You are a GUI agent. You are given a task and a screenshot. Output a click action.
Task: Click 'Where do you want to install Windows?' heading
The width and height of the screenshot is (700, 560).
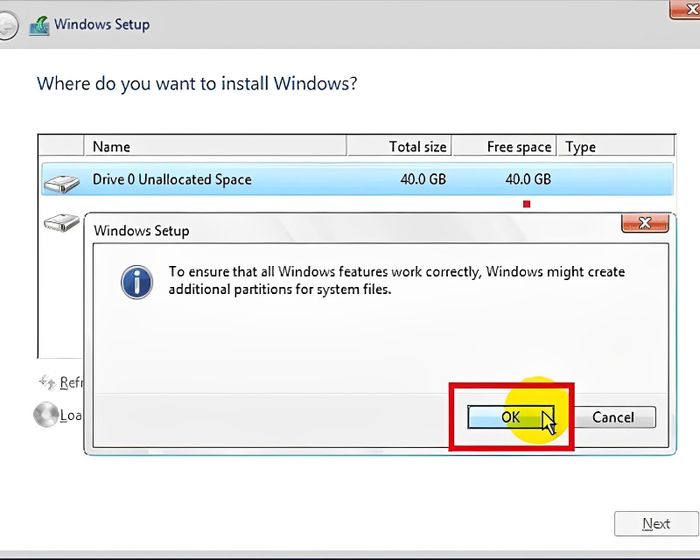(x=197, y=84)
